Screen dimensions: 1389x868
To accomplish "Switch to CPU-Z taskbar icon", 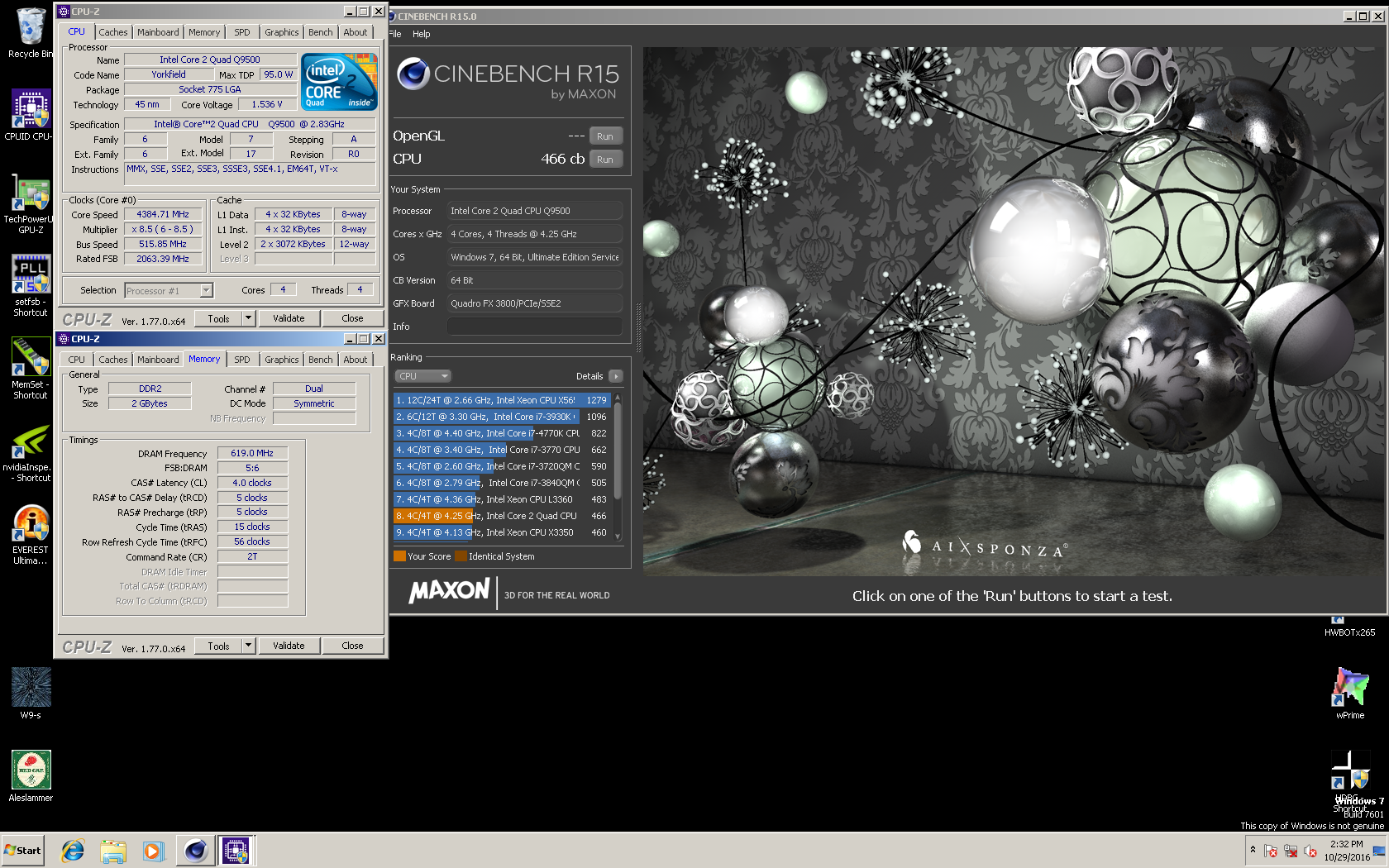I will point(236,851).
